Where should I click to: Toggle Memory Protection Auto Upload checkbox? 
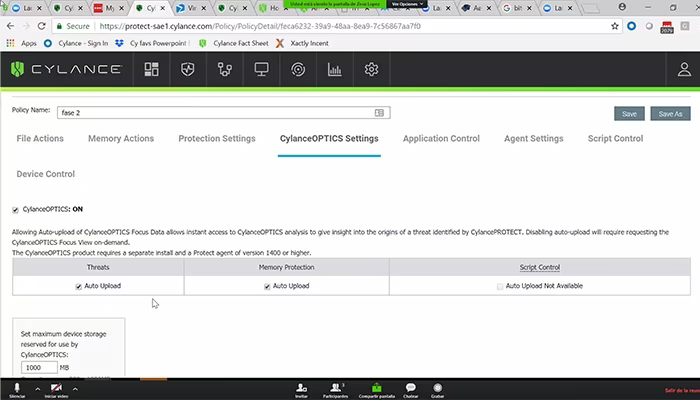[x=267, y=287]
